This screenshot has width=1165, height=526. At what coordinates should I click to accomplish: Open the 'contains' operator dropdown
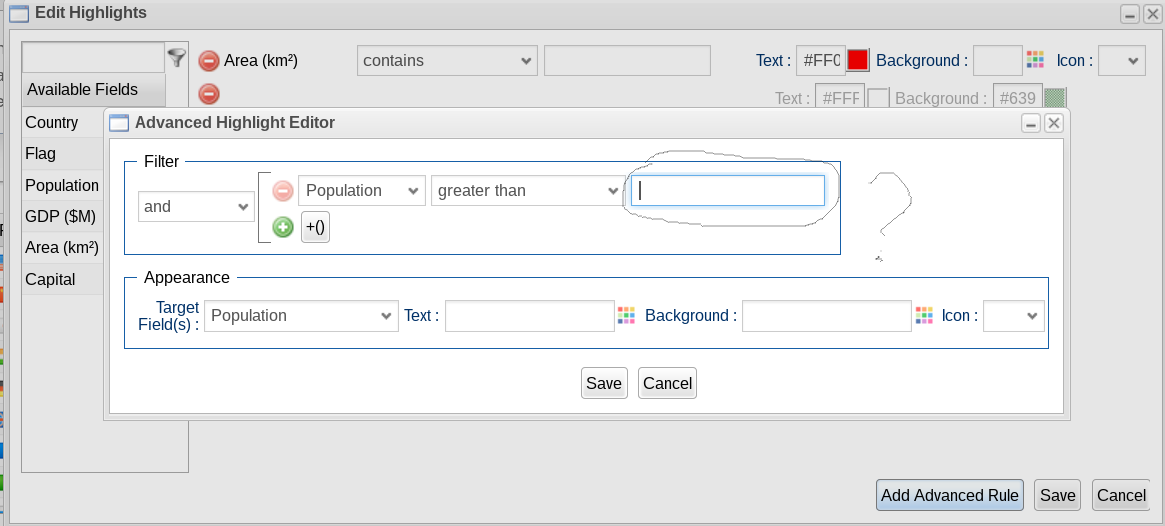[x=447, y=60]
